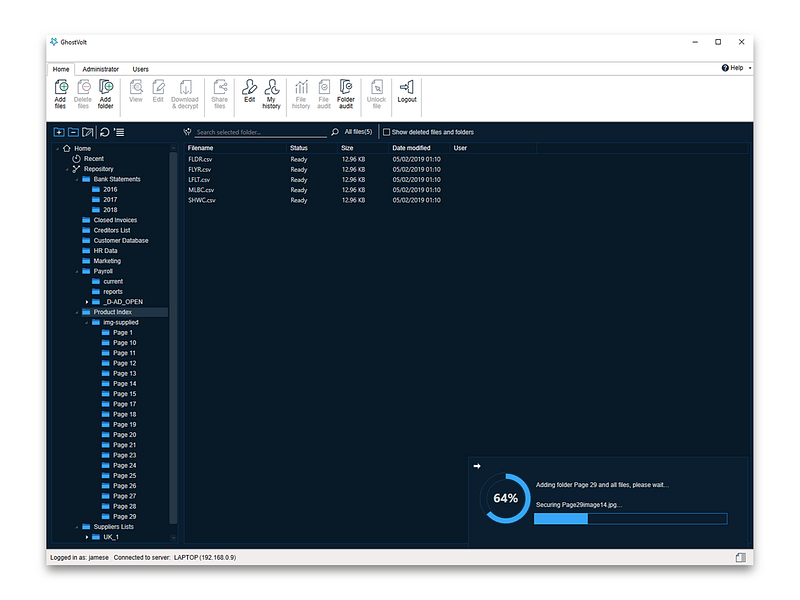Click the Edit profile icon beside My history
This screenshot has width=800, height=600.
point(249,92)
